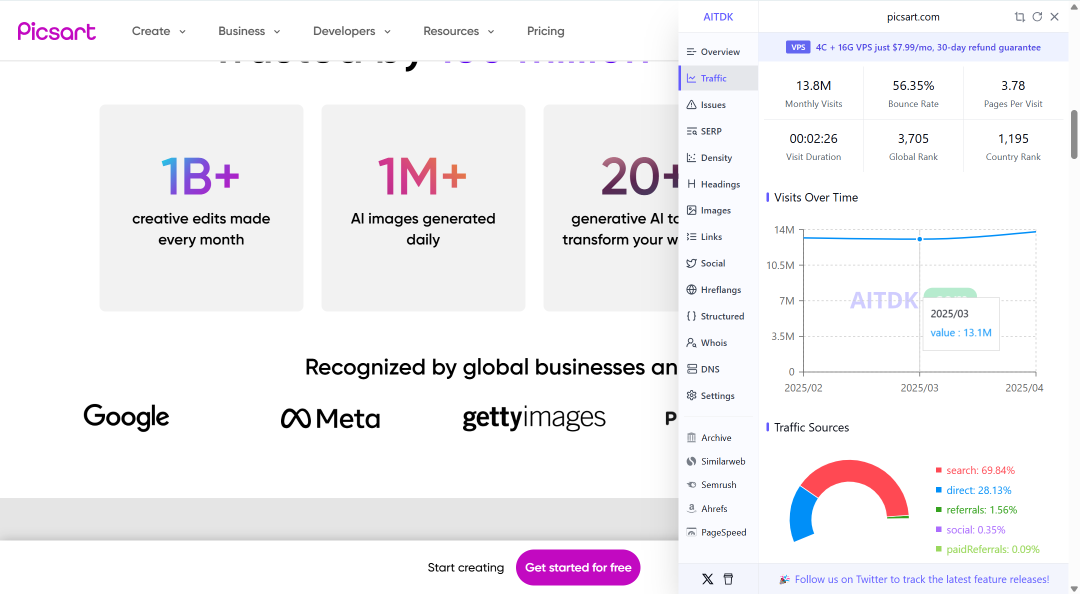Click the Google logo

126,416
